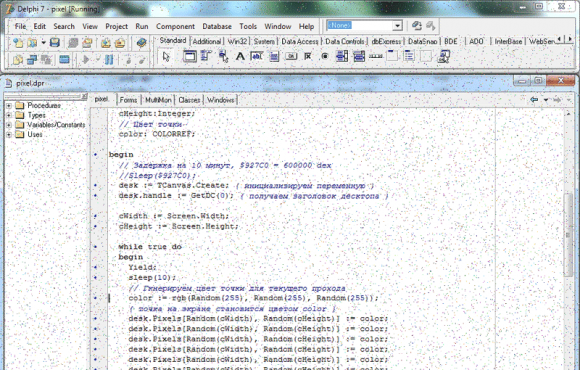
Task: Pick the Edit component in palette
Action: point(257,57)
